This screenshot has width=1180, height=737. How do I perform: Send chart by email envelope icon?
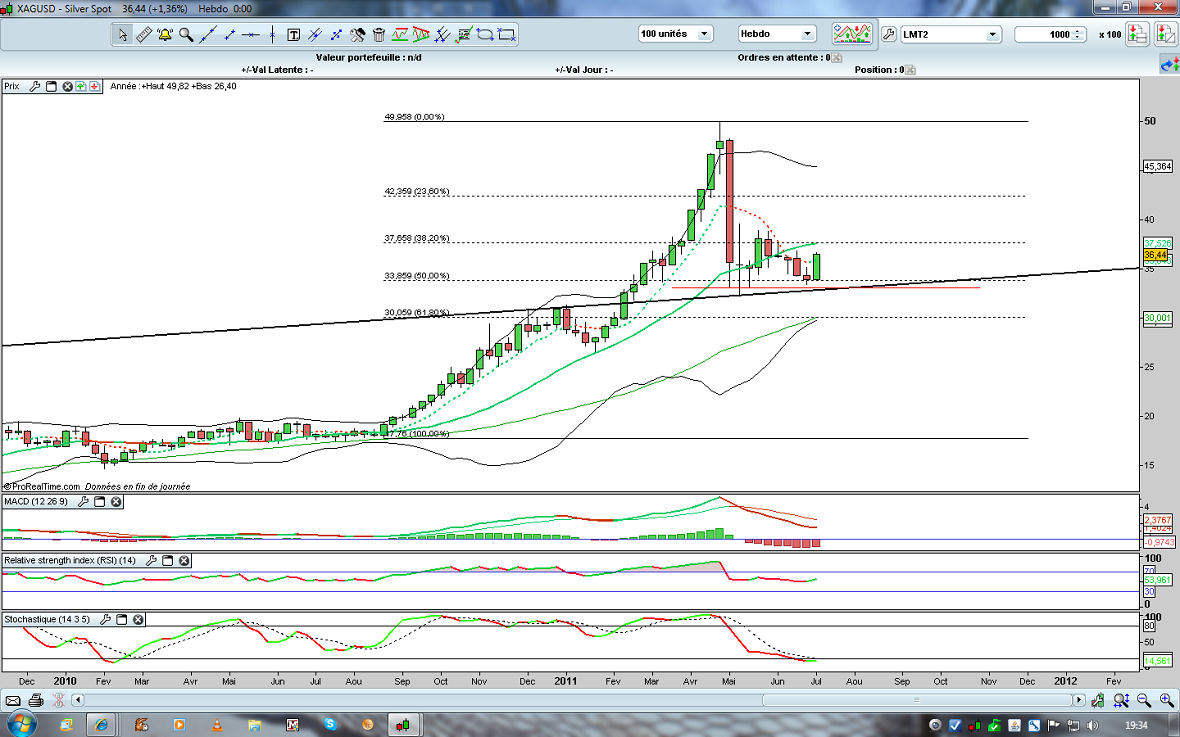[14, 700]
